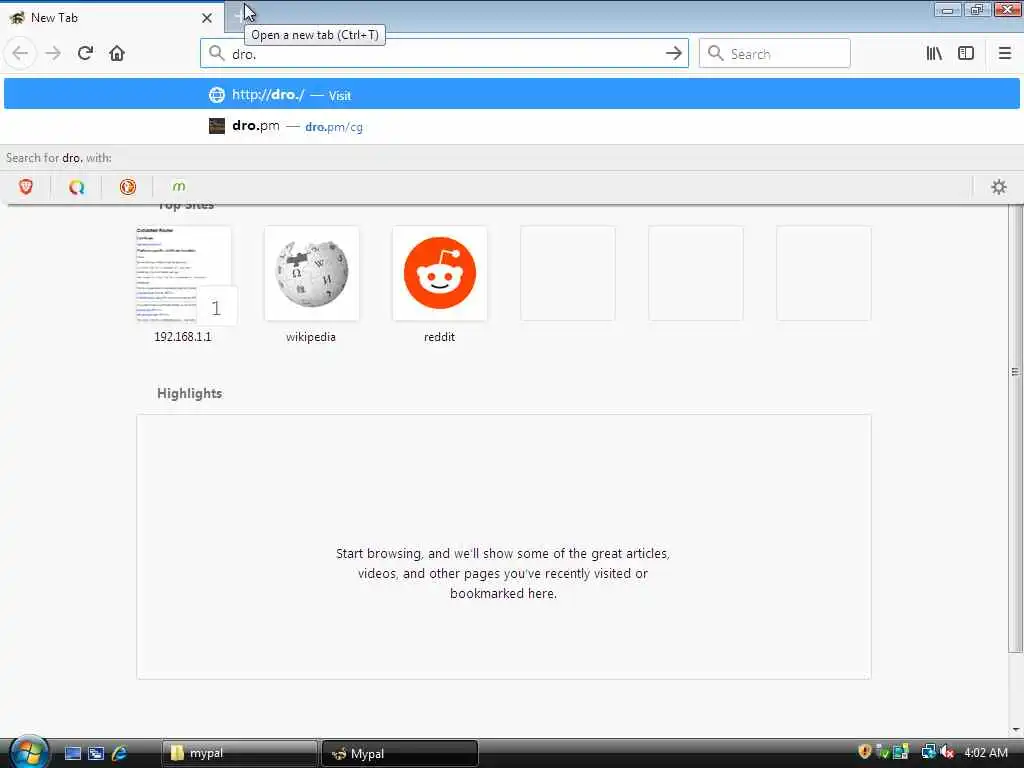The width and height of the screenshot is (1024, 768).
Task: Reload the current page
Action: click(x=86, y=54)
